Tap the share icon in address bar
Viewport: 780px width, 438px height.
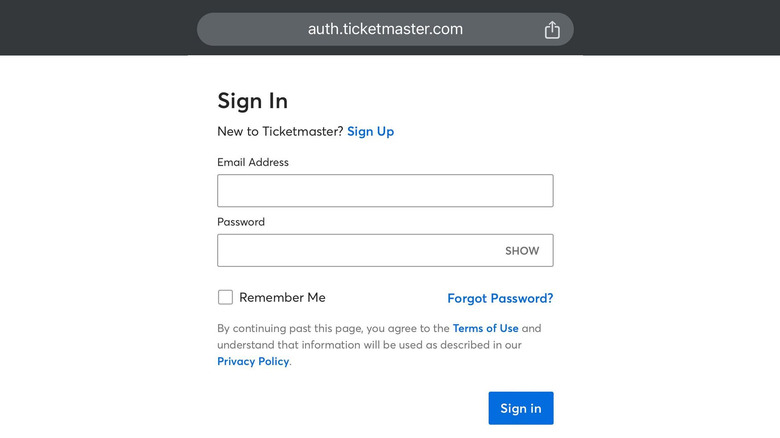[x=552, y=30]
